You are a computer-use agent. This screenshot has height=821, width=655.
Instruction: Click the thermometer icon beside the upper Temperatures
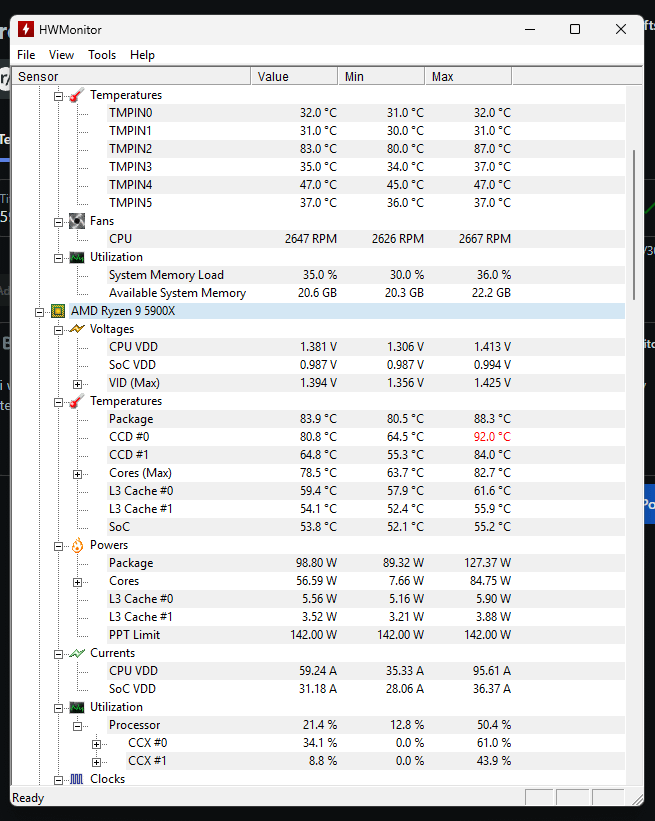pos(77,95)
